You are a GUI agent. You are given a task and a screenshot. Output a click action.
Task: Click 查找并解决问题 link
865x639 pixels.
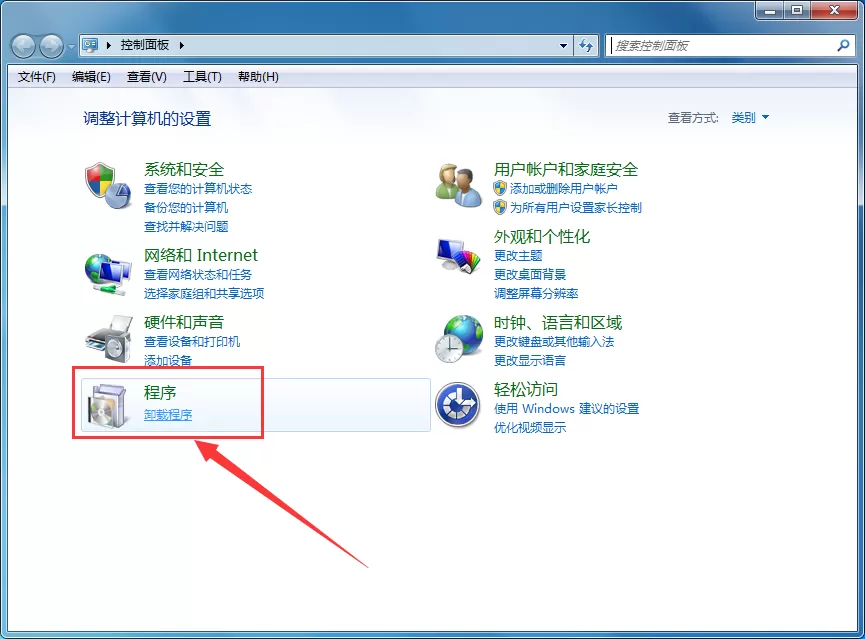coord(186,226)
